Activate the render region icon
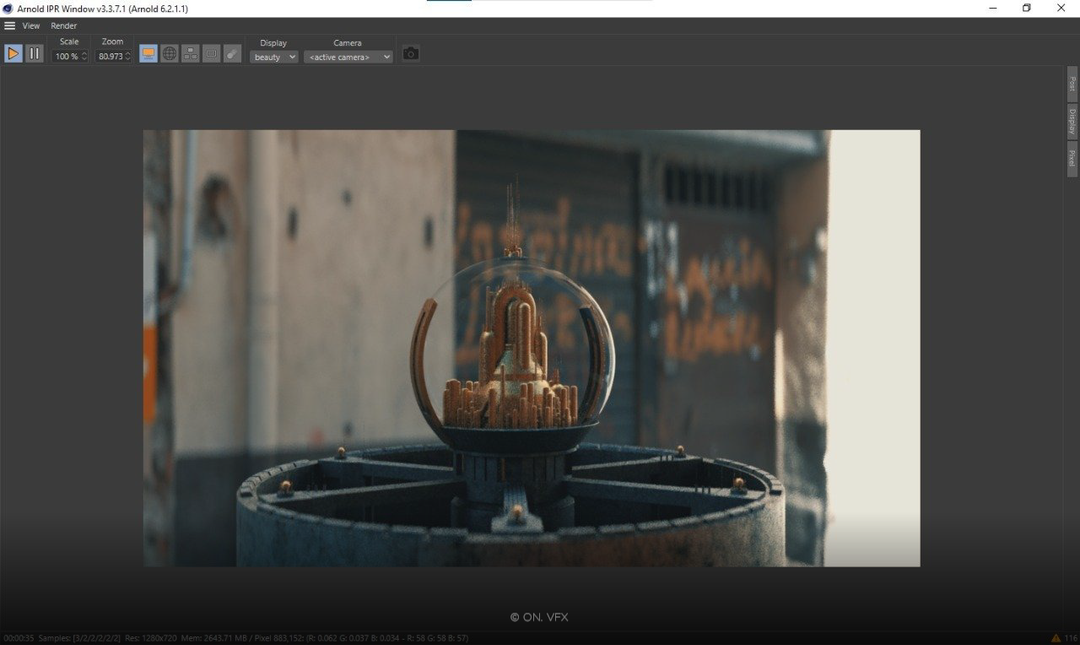This screenshot has width=1080, height=645. [211, 53]
